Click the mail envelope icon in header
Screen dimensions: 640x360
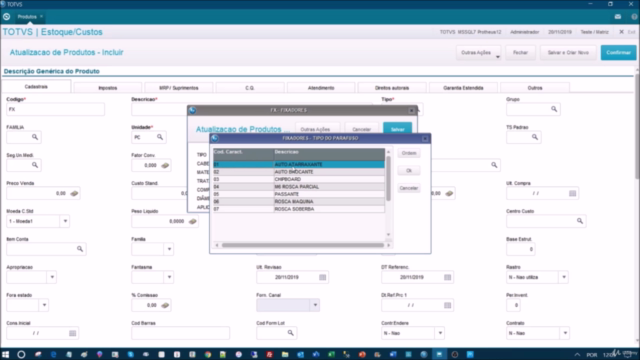(618, 17)
